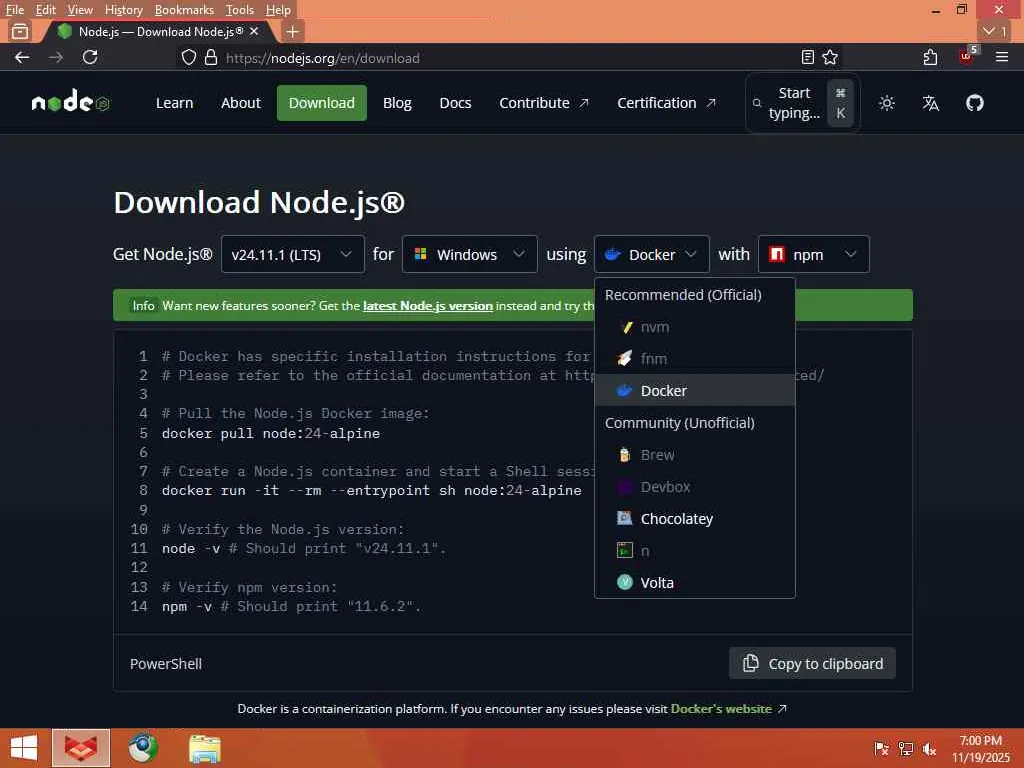The height and width of the screenshot is (768, 1024).
Task: Select nvm from the dropdown list
Action: (694, 327)
